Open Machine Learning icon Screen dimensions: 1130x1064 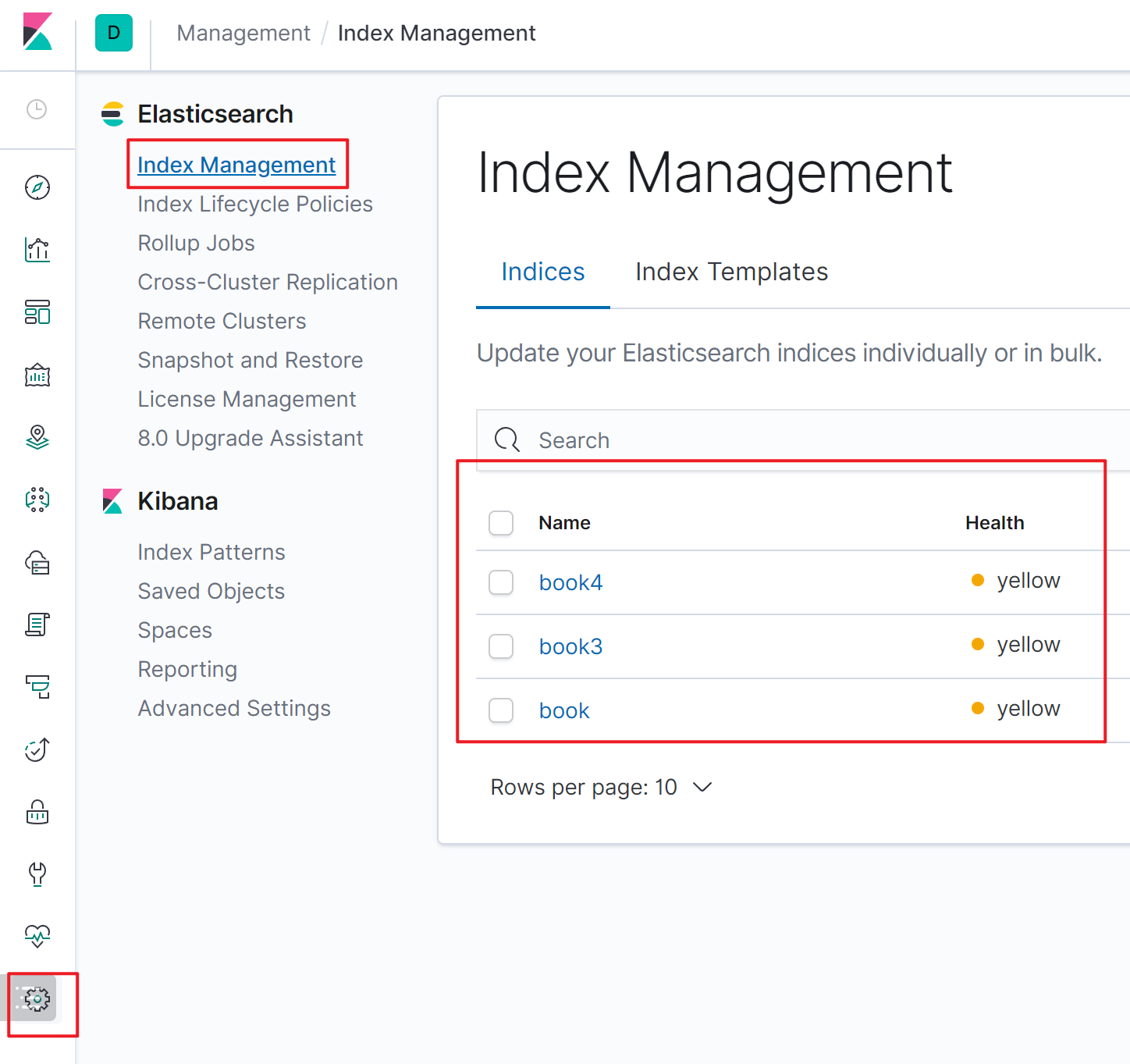pyautogui.click(x=37, y=500)
